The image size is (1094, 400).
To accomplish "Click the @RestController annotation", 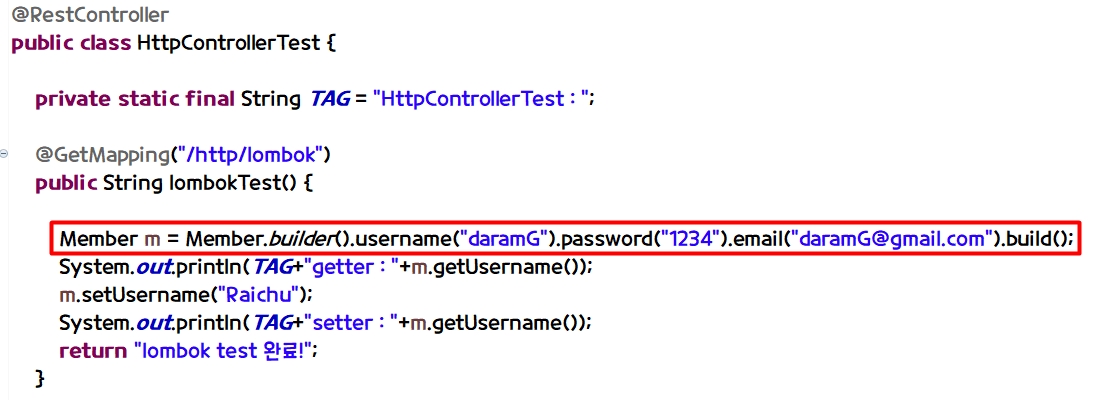I will coord(90,15).
